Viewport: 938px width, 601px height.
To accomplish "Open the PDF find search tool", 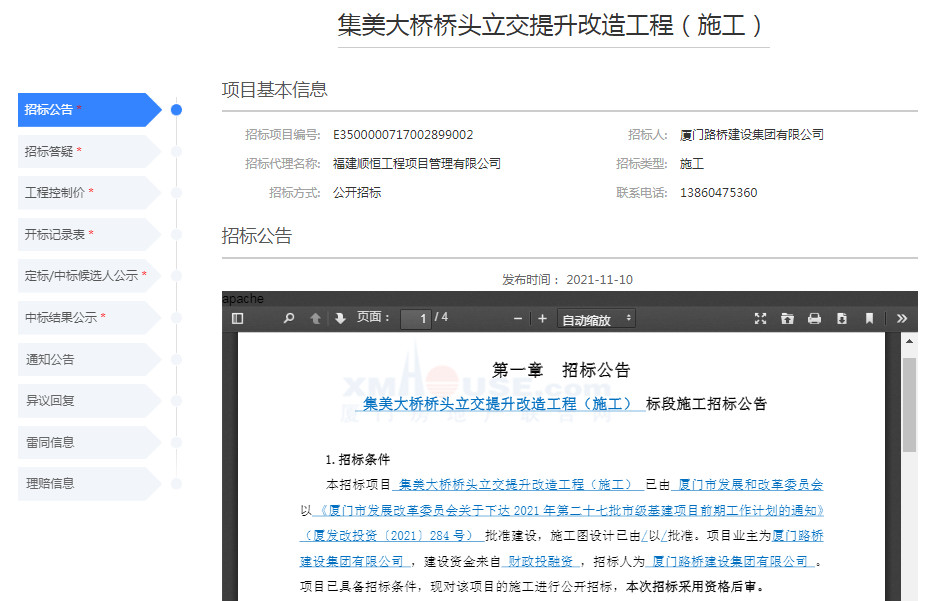I will coord(289,319).
